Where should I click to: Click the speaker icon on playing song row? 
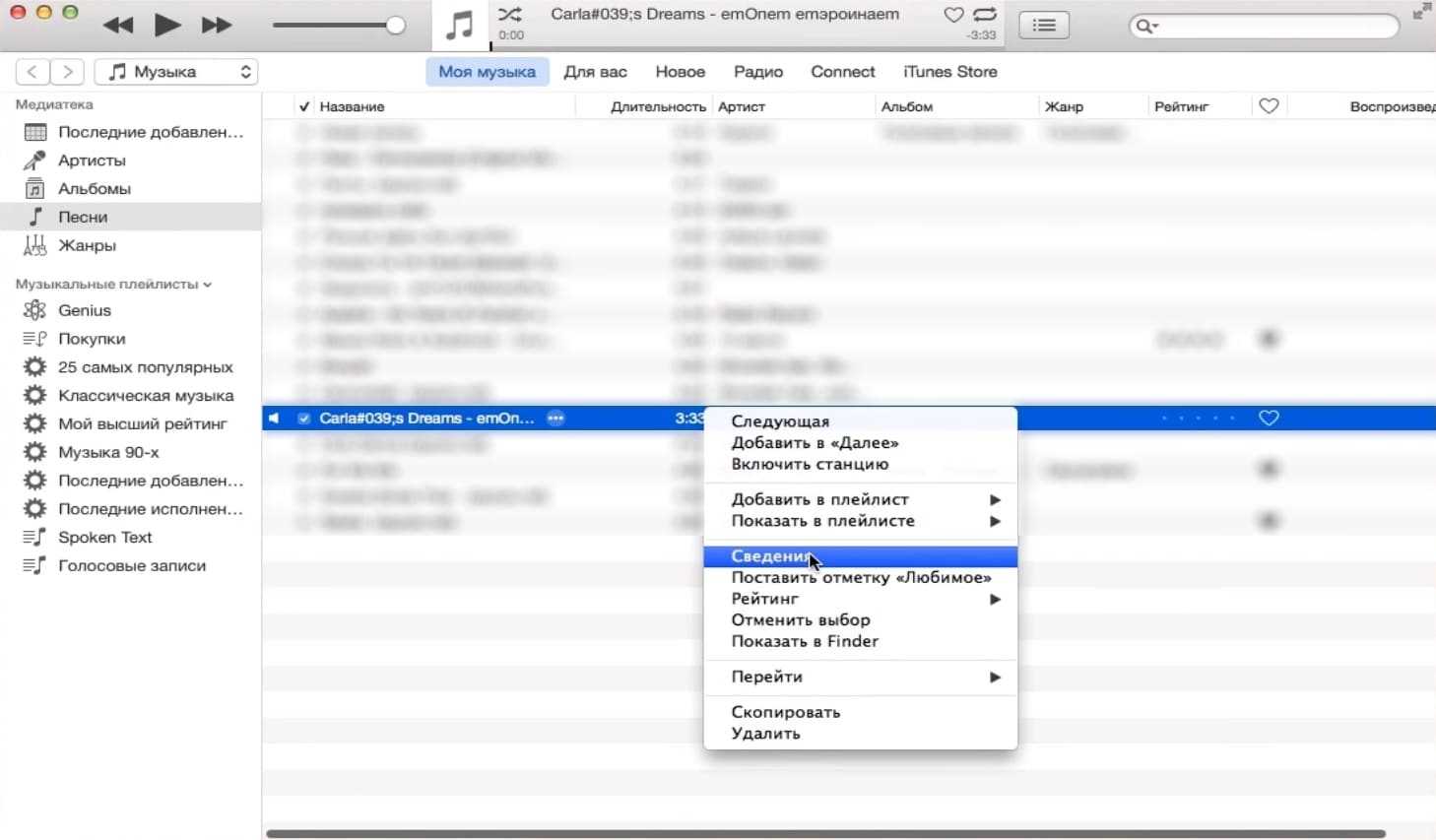click(275, 419)
